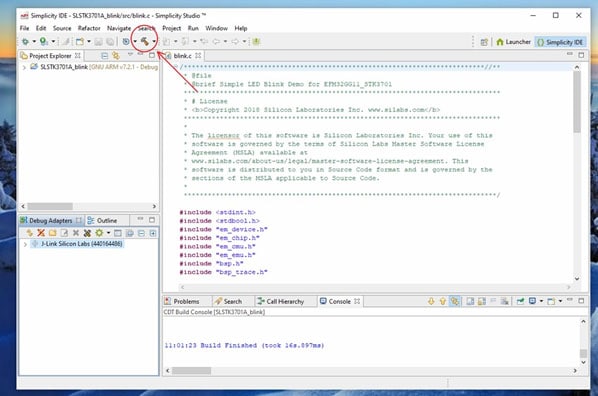Viewport: 598px width, 396px height.
Task: Click the hammer Build icon in toolbar
Action: coord(145,41)
